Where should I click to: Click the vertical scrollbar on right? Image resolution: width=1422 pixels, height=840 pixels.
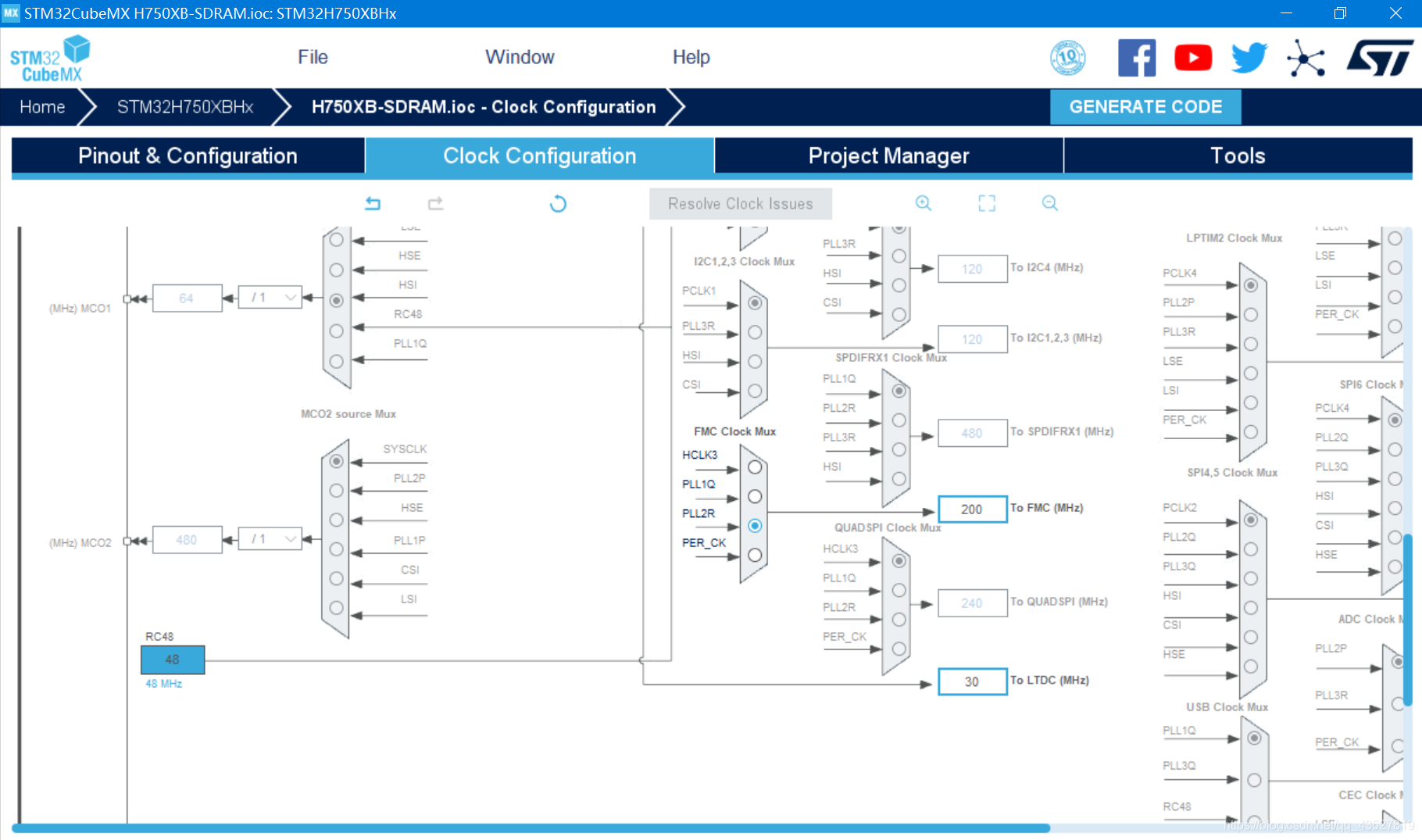(x=1408, y=620)
